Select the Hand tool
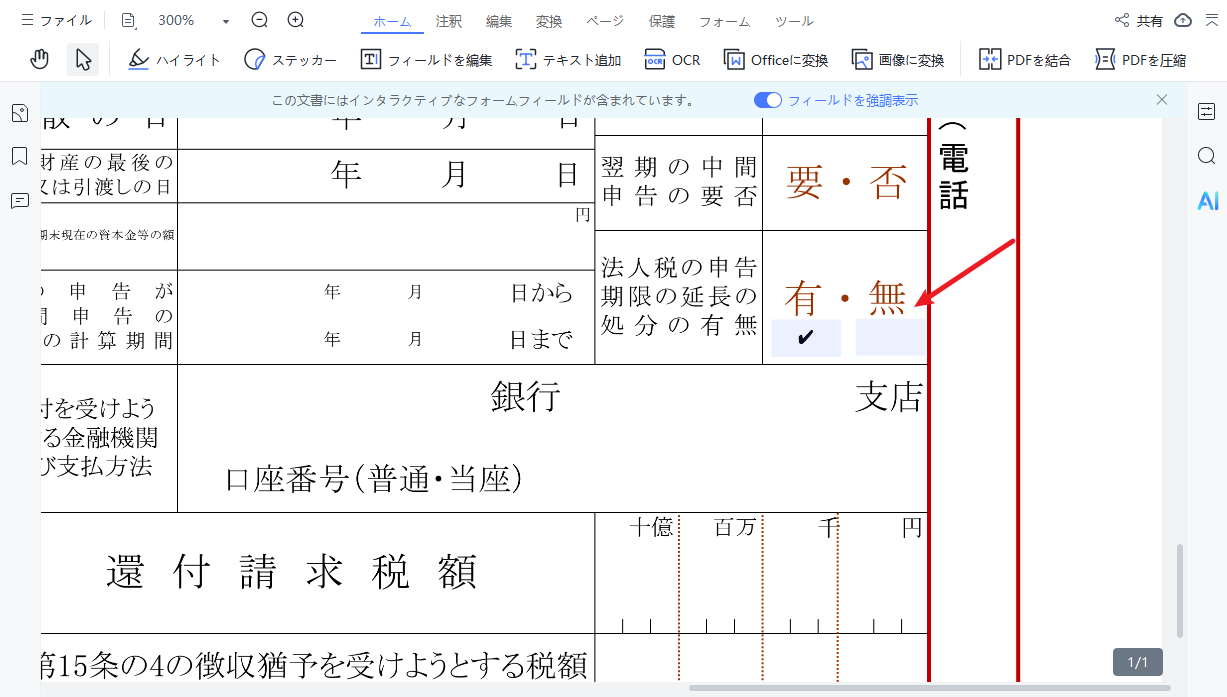Screen dimensions: 1227x697 click(38, 59)
